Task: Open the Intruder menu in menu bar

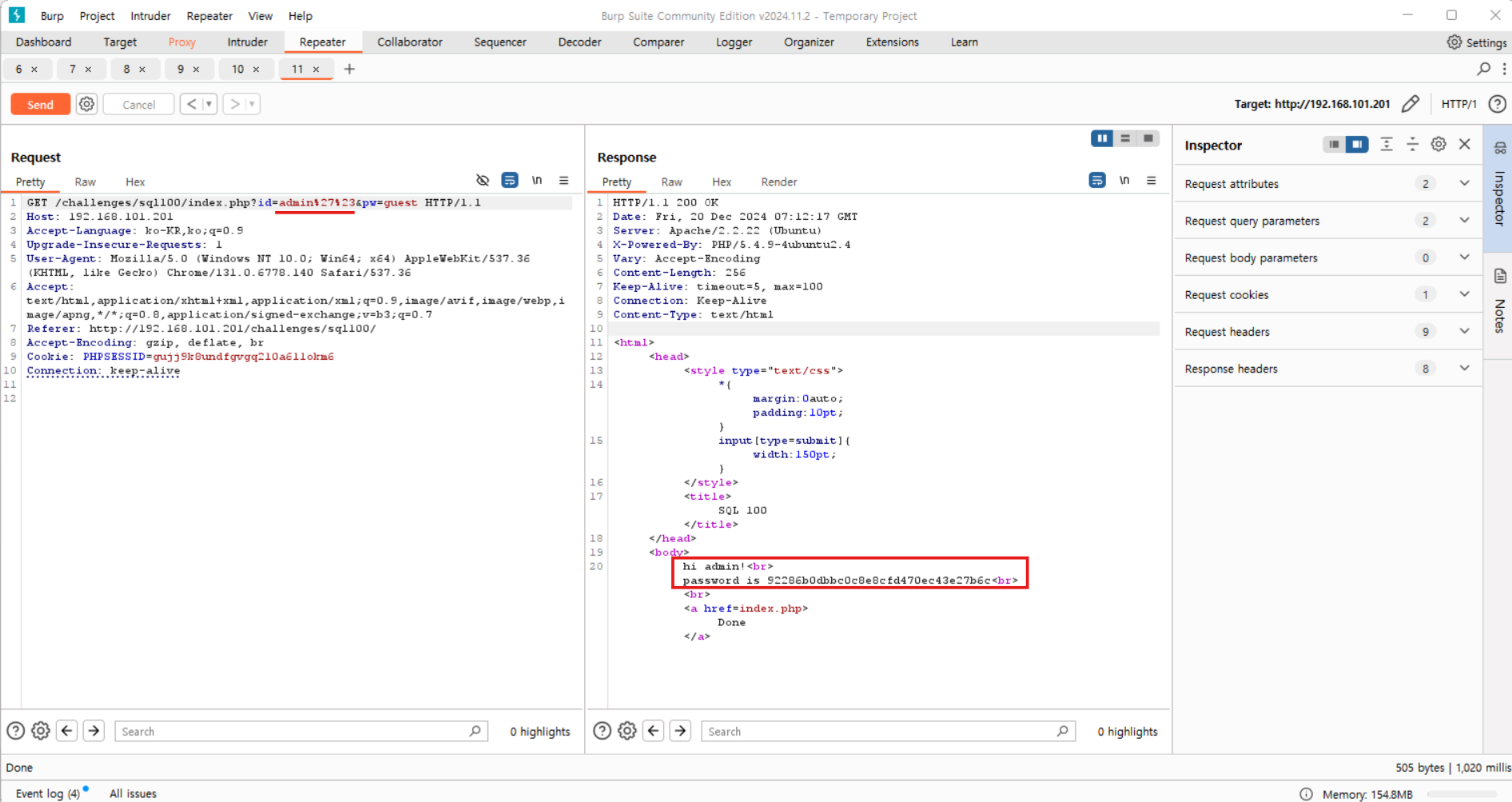Action: coord(150,16)
